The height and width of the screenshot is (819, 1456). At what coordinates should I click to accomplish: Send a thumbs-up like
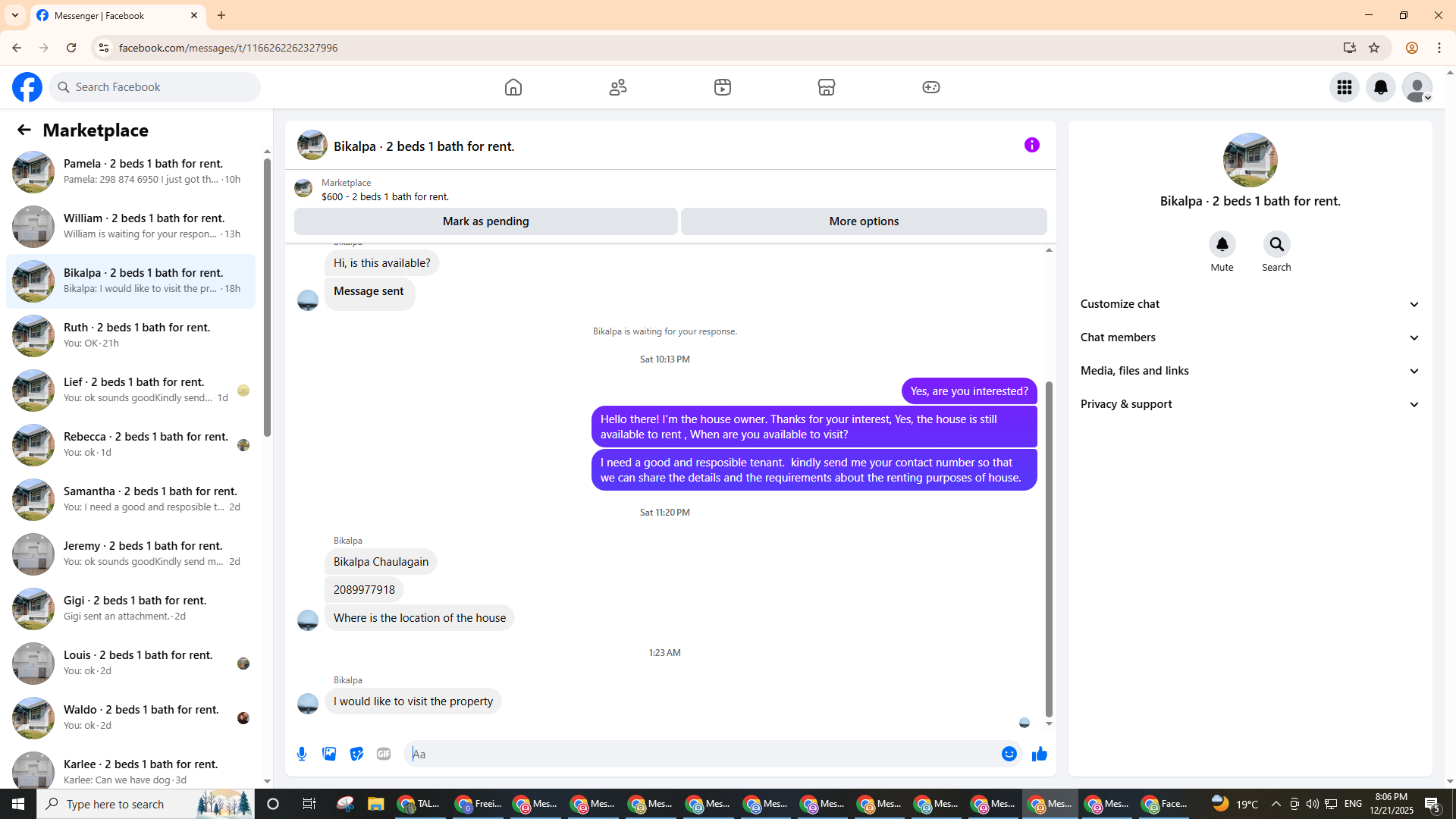pyautogui.click(x=1039, y=754)
